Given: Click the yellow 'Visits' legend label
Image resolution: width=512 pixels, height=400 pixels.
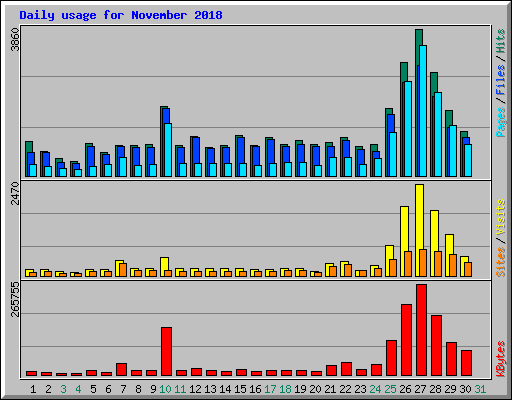Looking at the screenshot, I should click(500, 217).
